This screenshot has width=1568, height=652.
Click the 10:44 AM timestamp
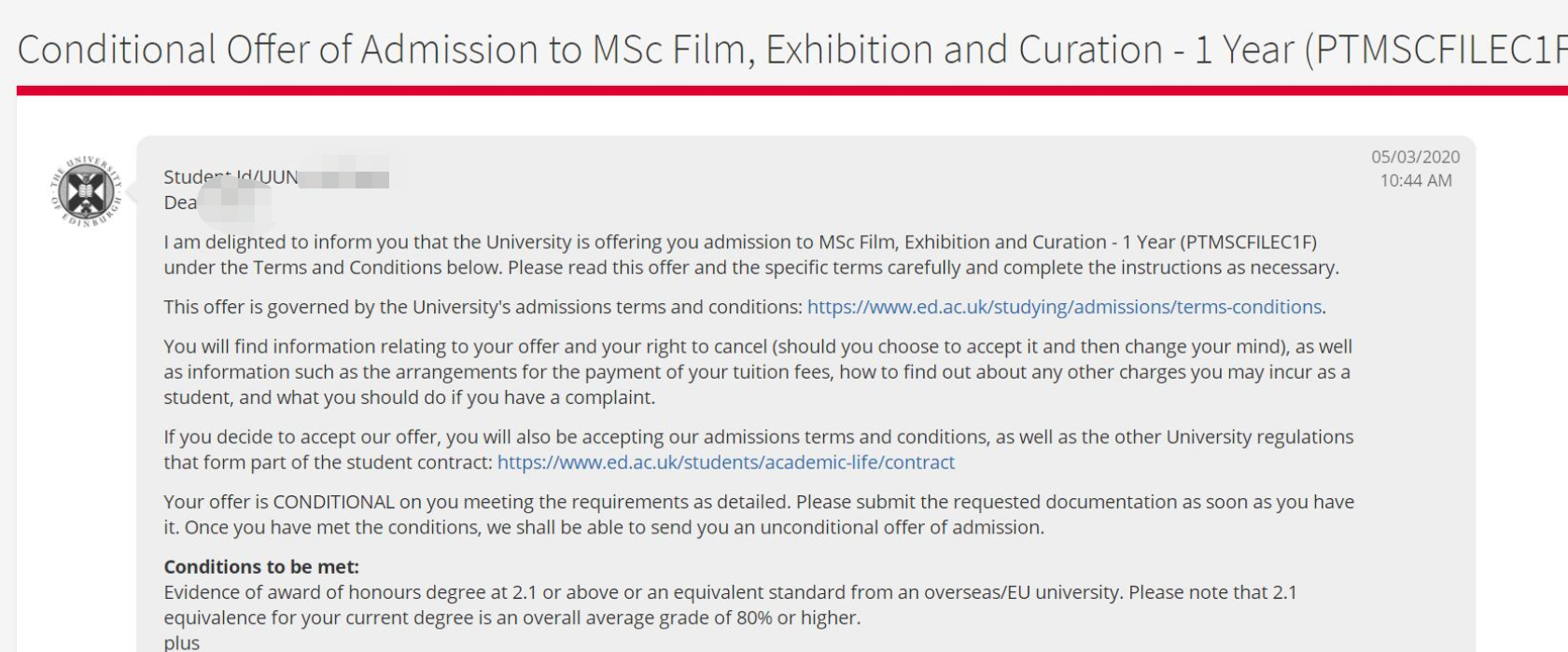[1416, 181]
